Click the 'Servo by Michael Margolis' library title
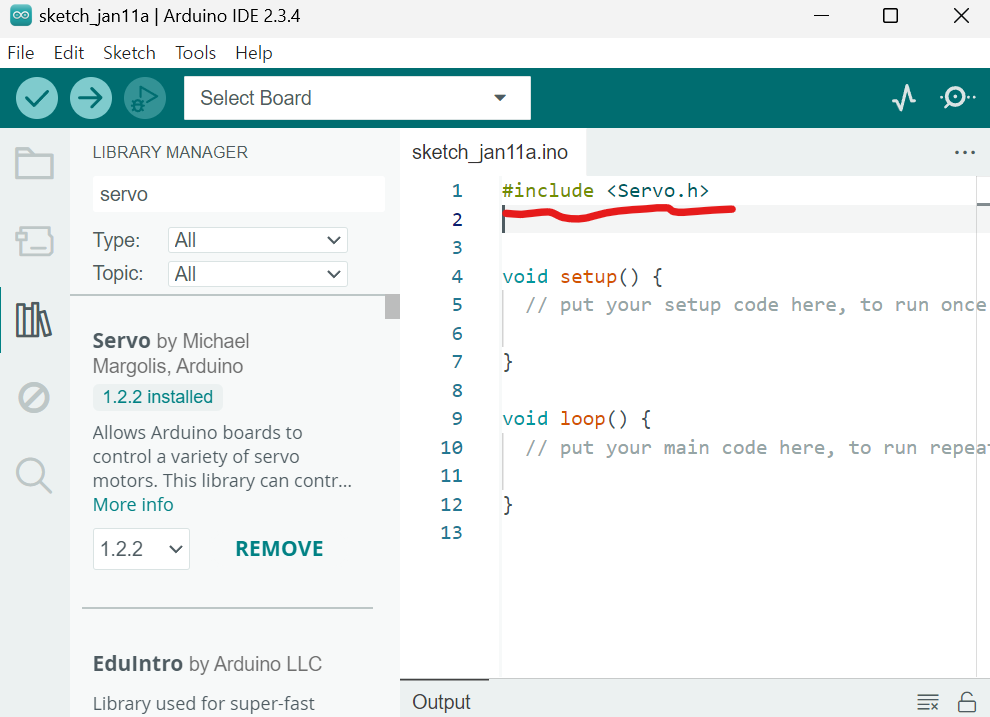This screenshot has height=717, width=990. 171,353
